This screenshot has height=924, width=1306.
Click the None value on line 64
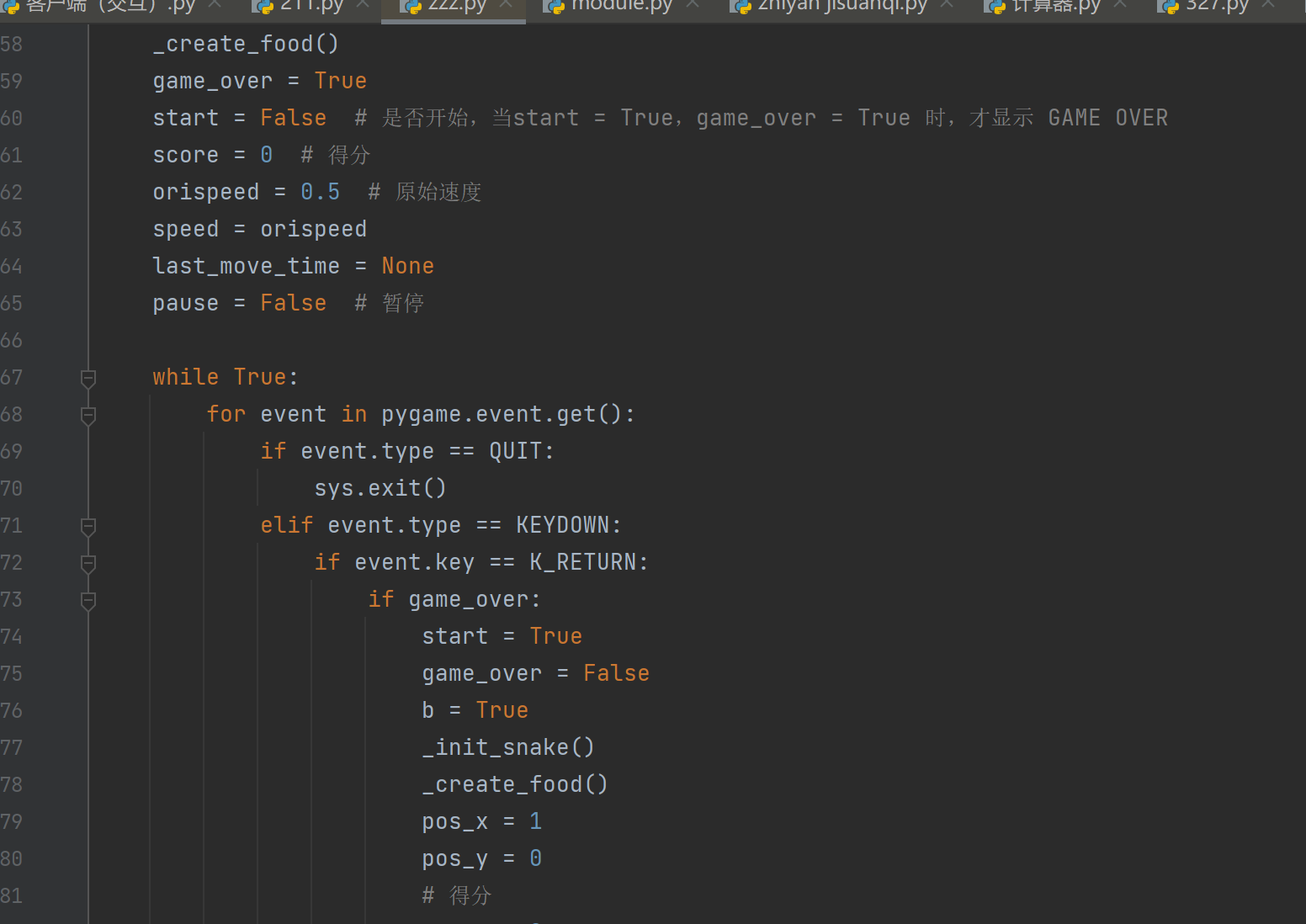[407, 266]
